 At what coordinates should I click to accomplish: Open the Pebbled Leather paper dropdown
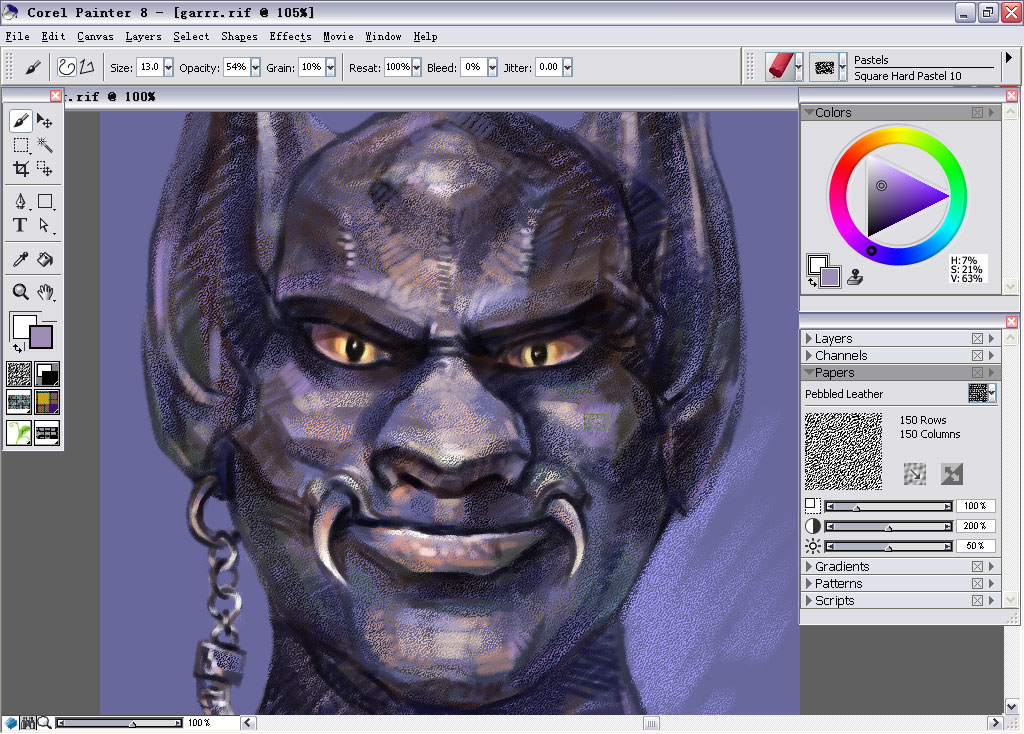click(992, 393)
